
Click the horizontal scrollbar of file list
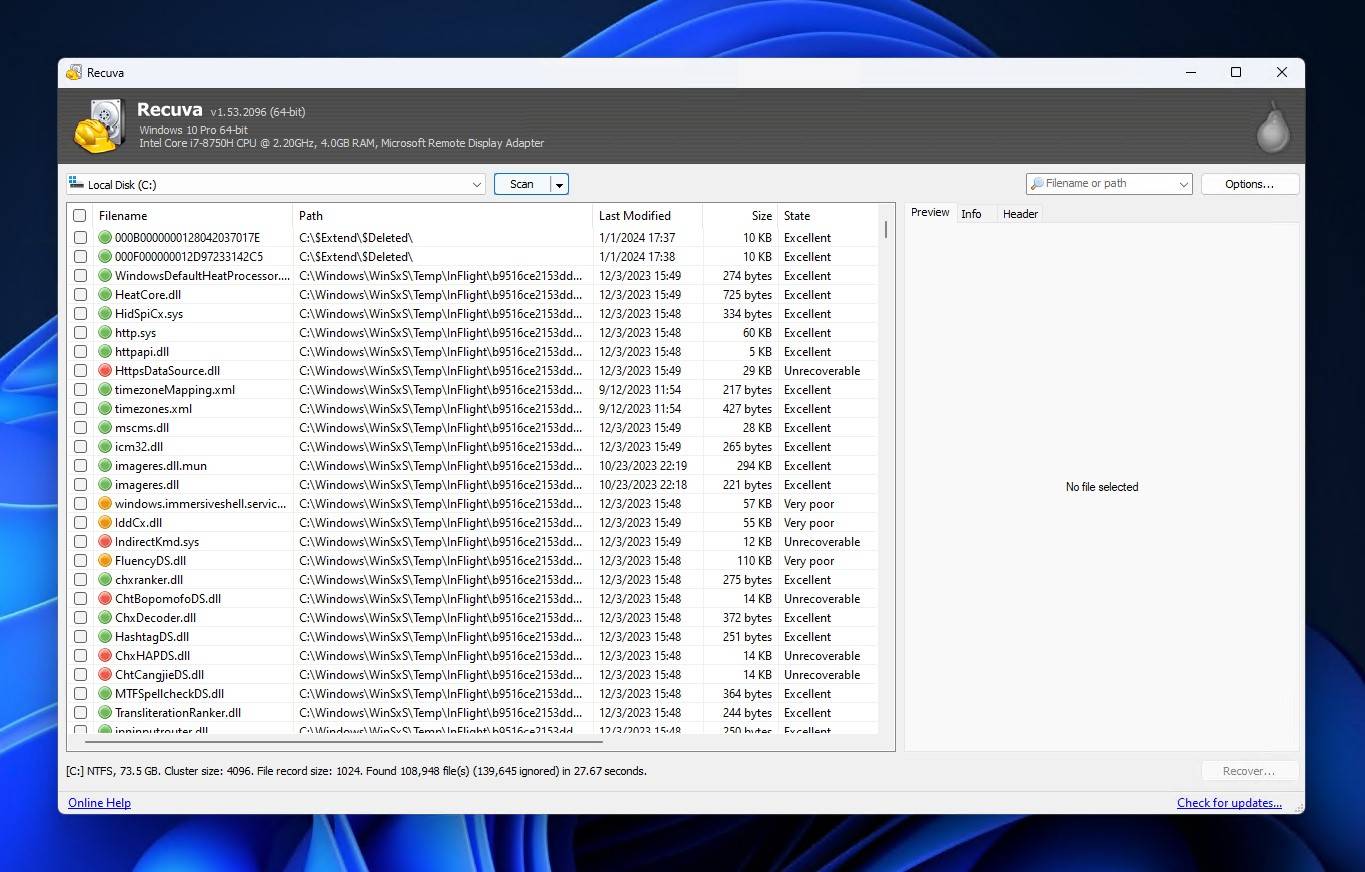344,741
